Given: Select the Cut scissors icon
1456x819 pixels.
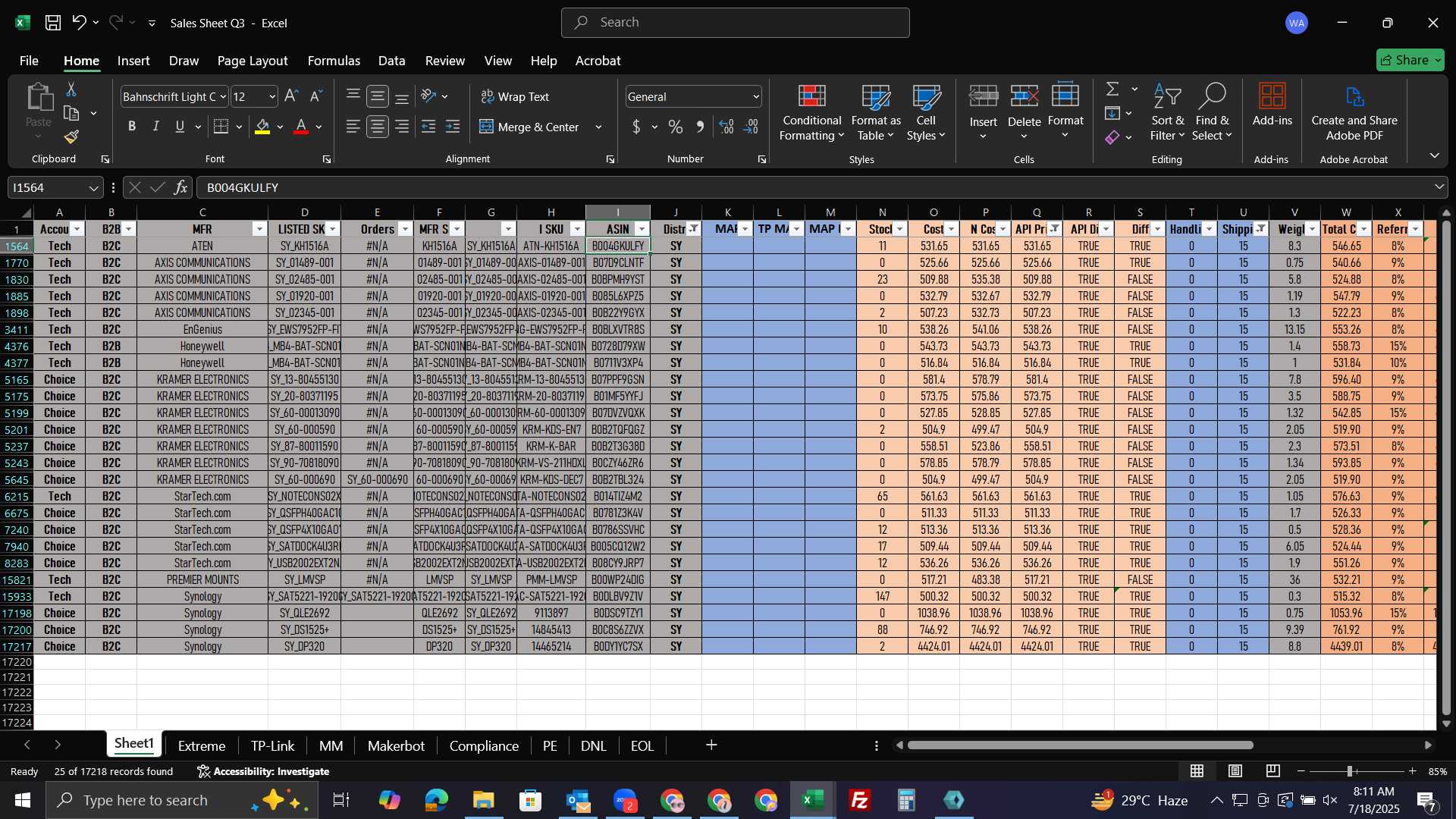Looking at the screenshot, I should [x=71, y=89].
